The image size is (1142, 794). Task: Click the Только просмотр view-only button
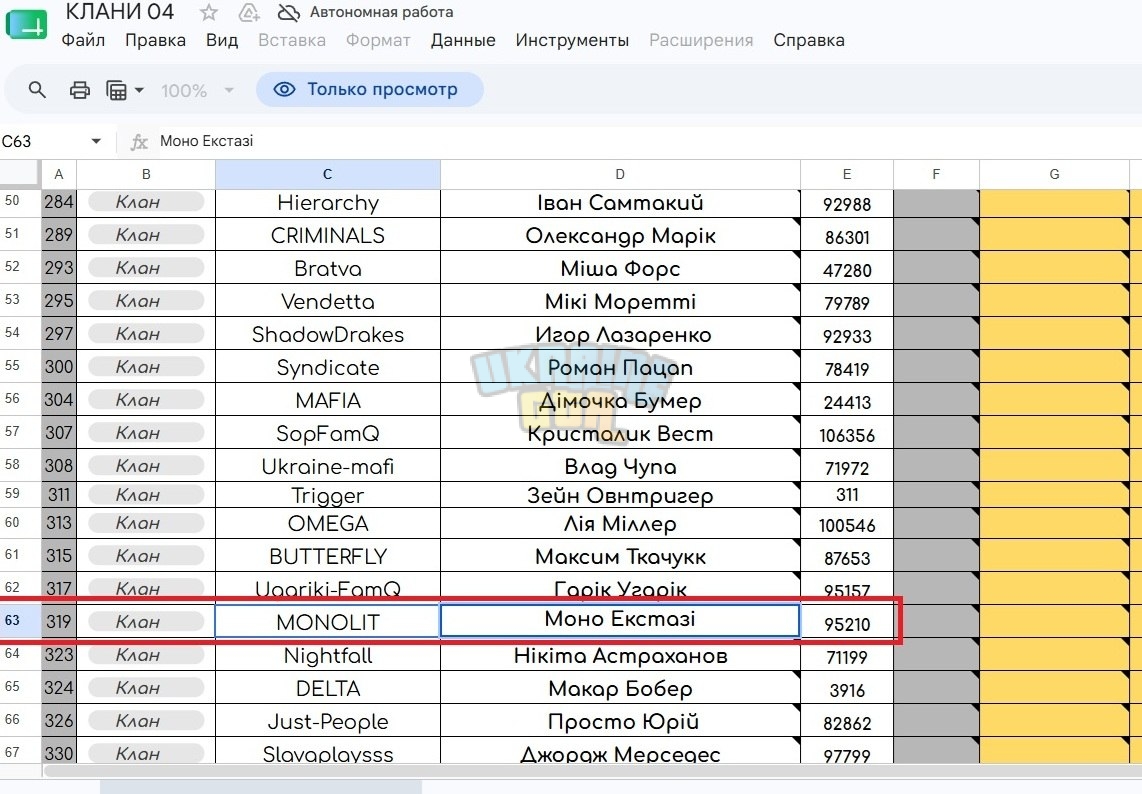point(370,90)
